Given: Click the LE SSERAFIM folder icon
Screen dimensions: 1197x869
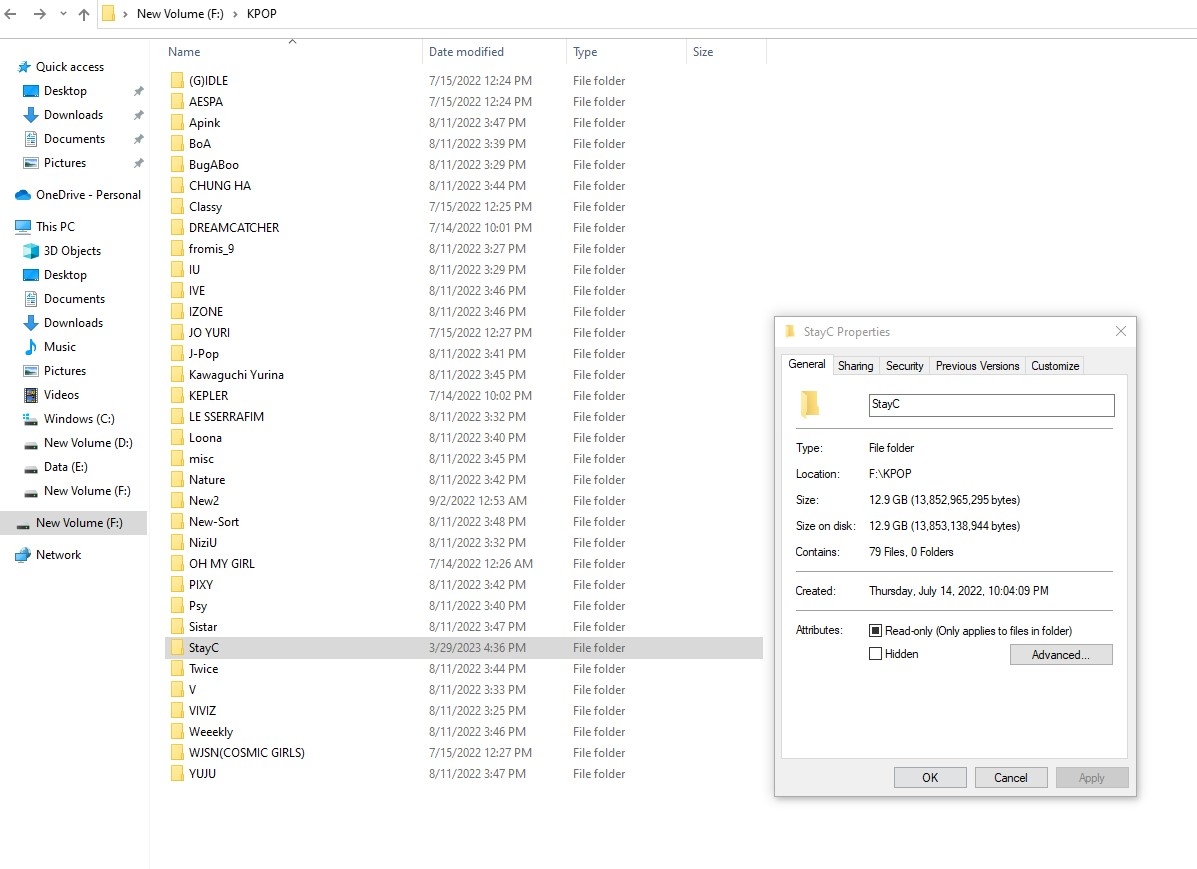Looking at the screenshot, I should click(x=177, y=417).
